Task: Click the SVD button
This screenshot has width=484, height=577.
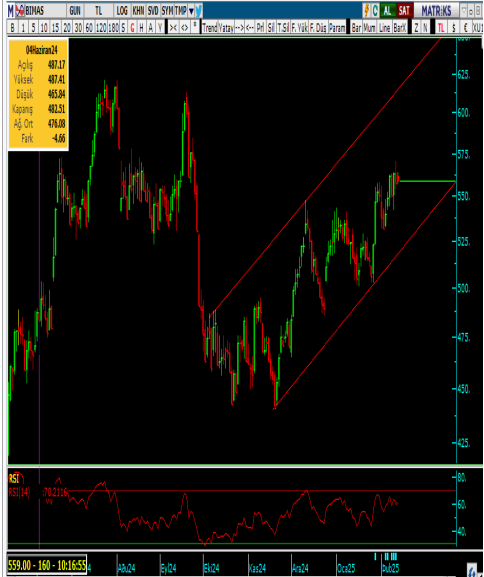Action: coord(153,11)
